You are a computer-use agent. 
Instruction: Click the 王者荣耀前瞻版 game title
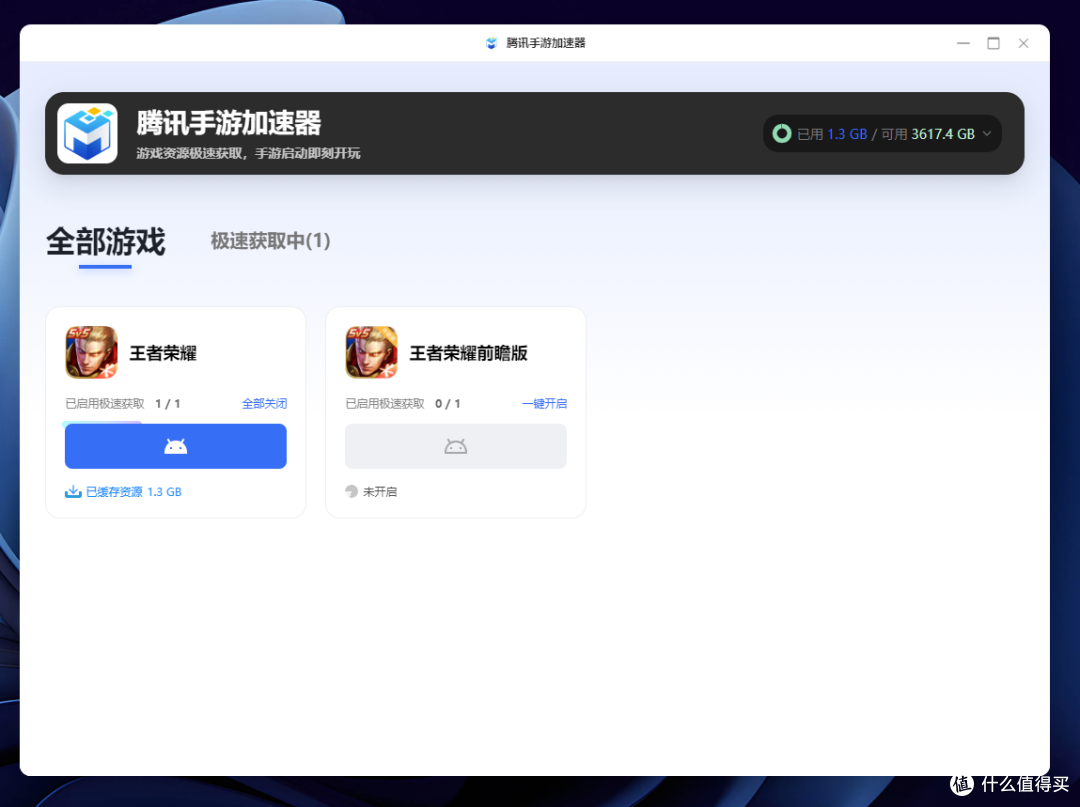(468, 353)
